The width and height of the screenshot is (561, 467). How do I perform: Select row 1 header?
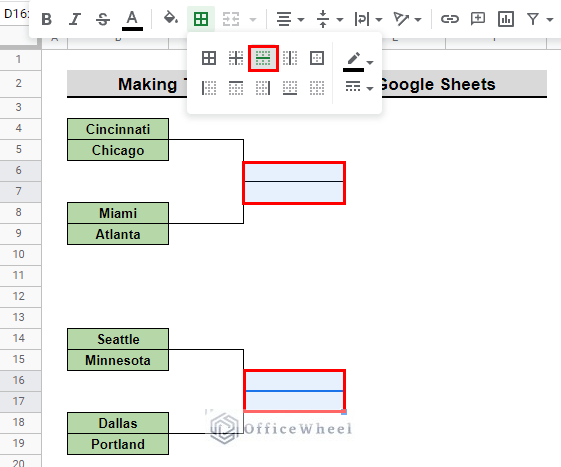point(20,59)
